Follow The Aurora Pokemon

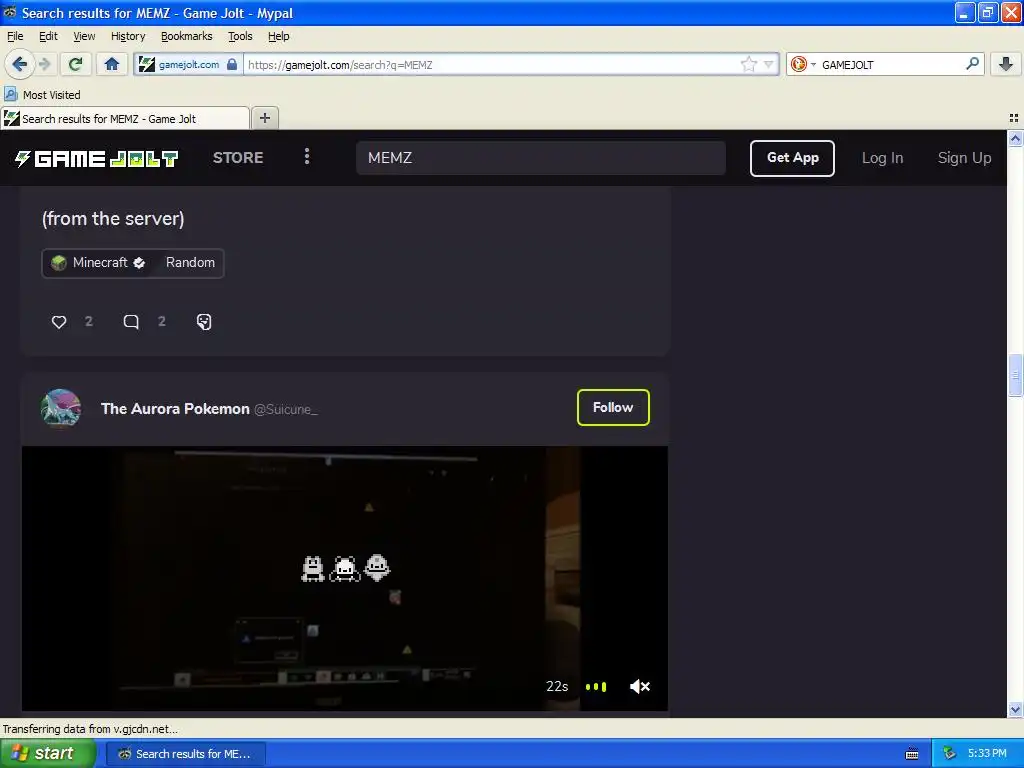pyautogui.click(x=613, y=408)
